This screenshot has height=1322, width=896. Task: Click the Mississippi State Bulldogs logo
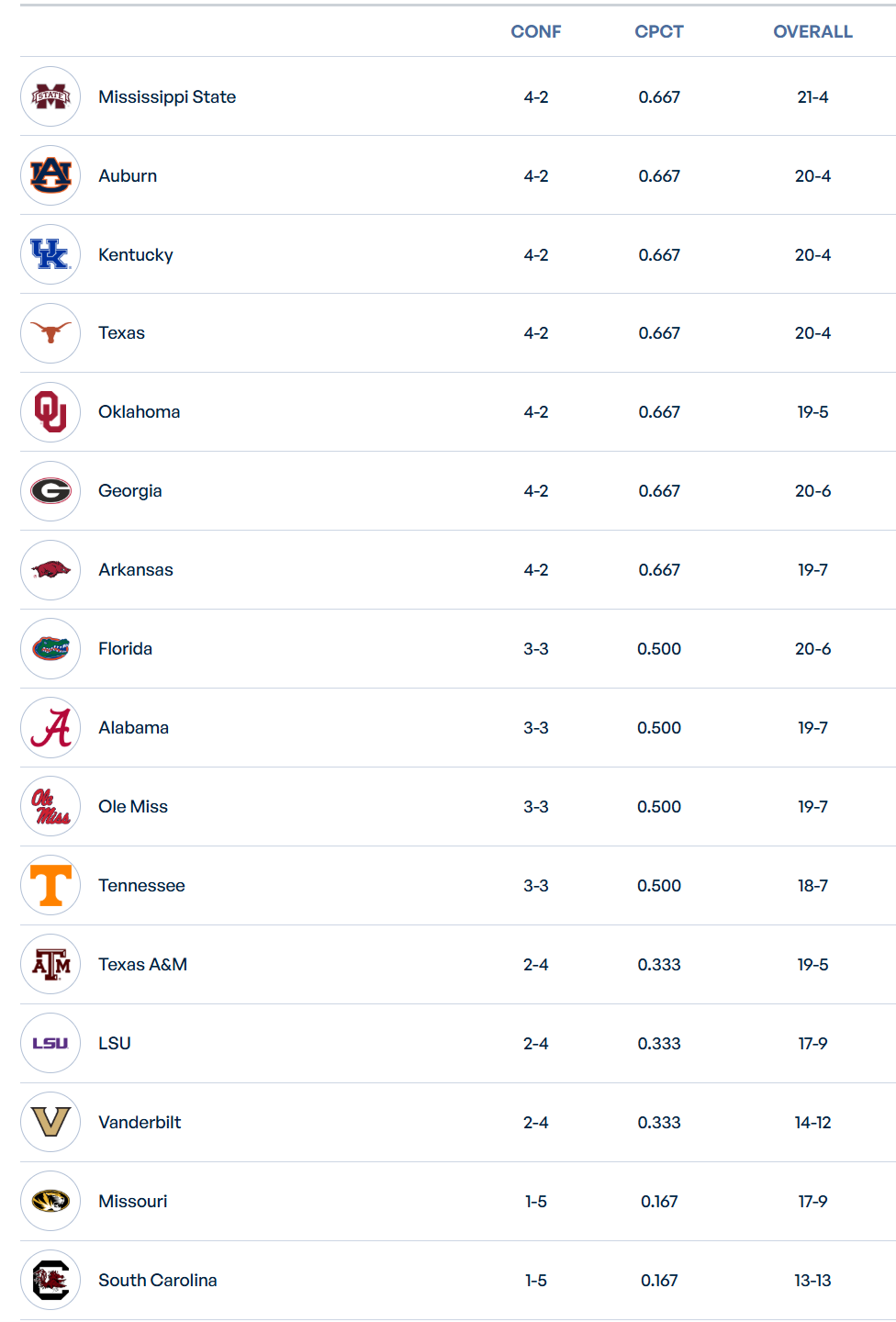click(50, 96)
